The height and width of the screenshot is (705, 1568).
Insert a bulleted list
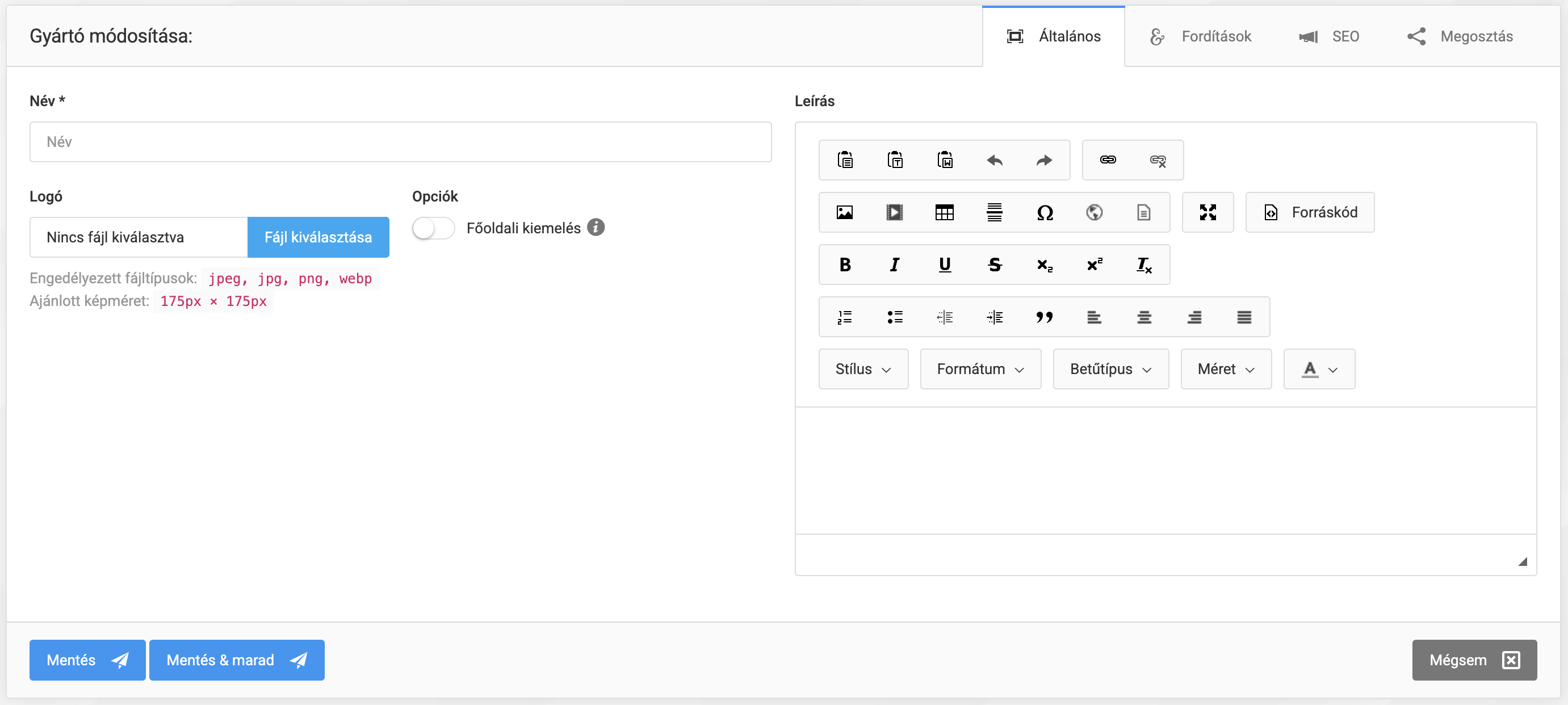[894, 317]
